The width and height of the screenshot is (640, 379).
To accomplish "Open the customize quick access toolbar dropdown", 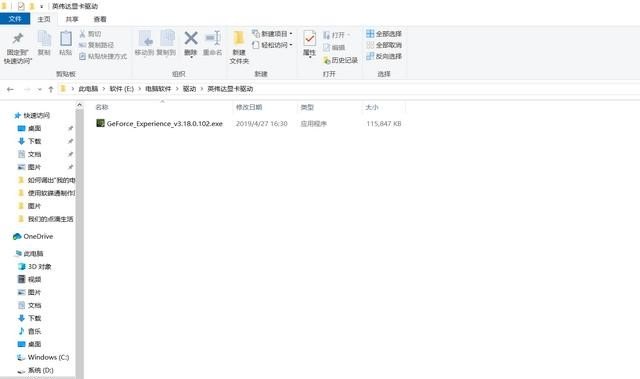I will [41, 7].
